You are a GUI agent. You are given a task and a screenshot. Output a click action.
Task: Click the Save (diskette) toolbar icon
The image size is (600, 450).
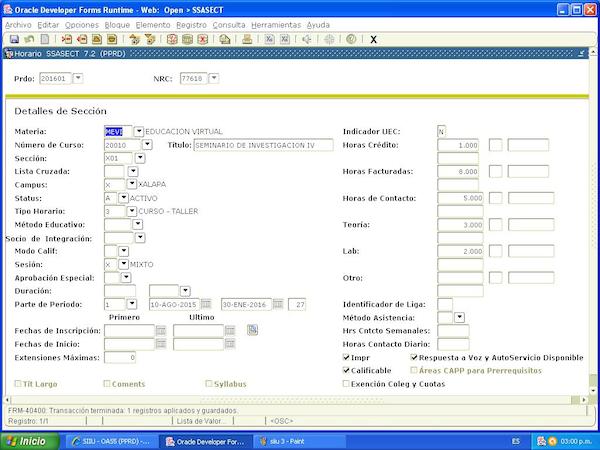point(14,39)
